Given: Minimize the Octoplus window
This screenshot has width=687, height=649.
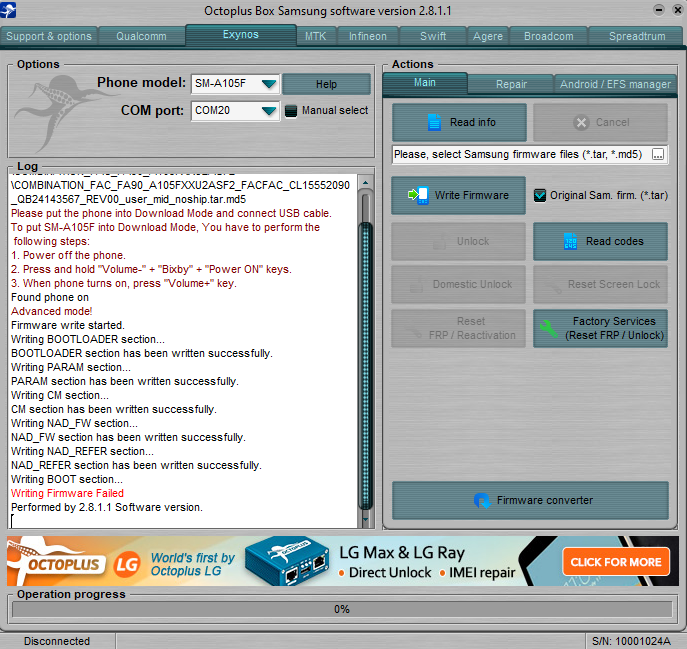Looking at the screenshot, I should 658,10.
